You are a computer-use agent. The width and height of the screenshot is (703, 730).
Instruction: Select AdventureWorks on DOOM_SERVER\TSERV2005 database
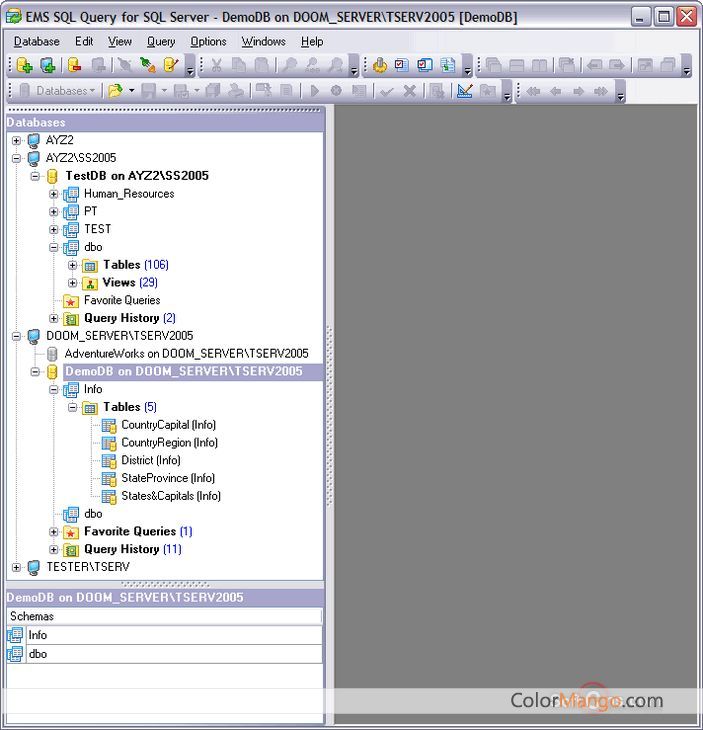click(x=186, y=353)
